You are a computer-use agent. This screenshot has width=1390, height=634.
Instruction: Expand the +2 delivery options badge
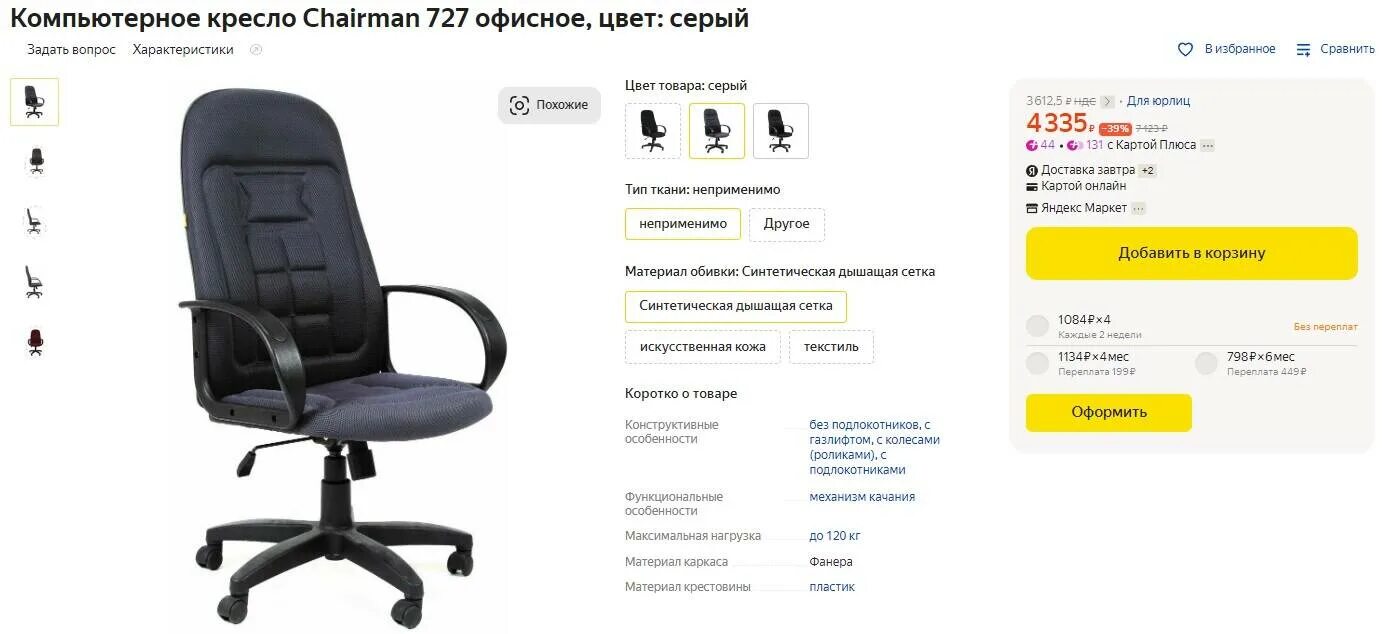pos(1148,170)
